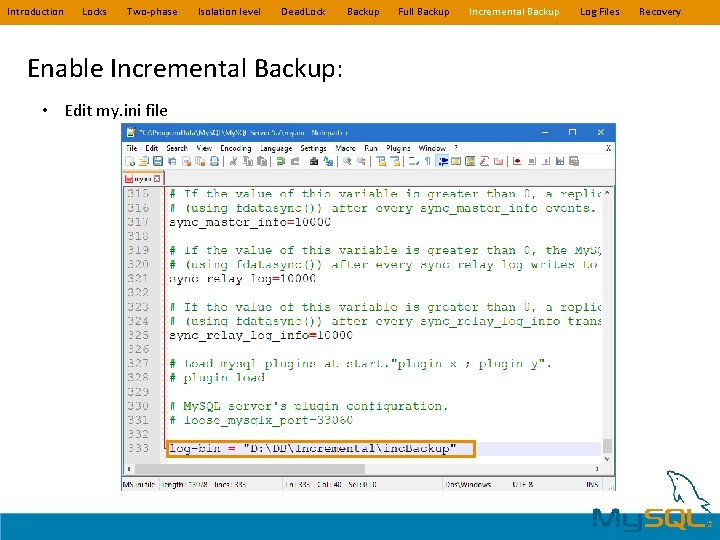Go to the Introduction slide section
Image resolution: width=720 pixels, height=540 pixels.
(x=35, y=12)
